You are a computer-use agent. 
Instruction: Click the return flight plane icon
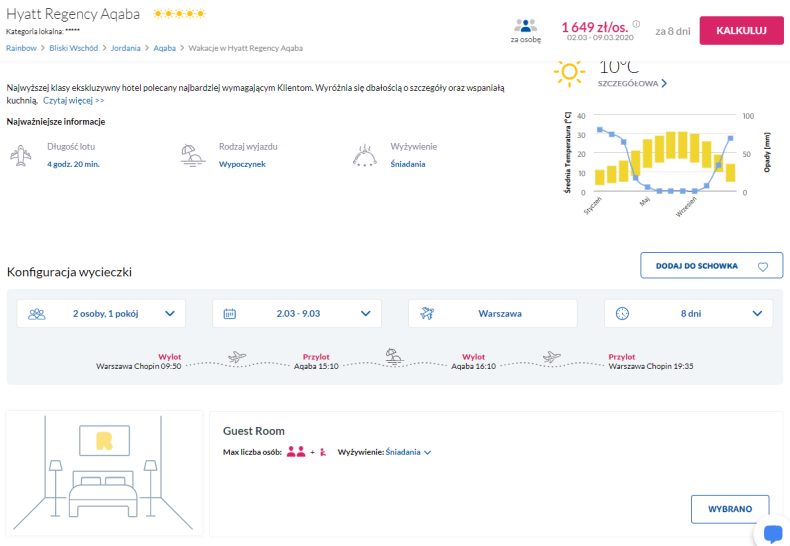pyautogui.click(x=552, y=357)
